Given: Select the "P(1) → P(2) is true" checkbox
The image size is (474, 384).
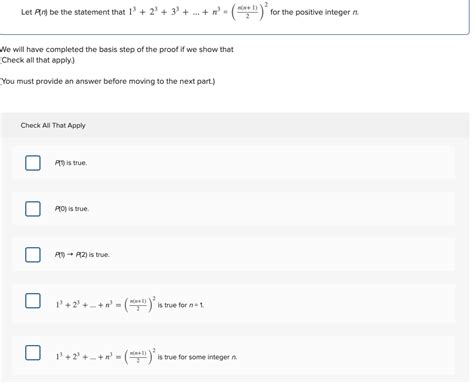Looking at the screenshot, I should (33, 255).
